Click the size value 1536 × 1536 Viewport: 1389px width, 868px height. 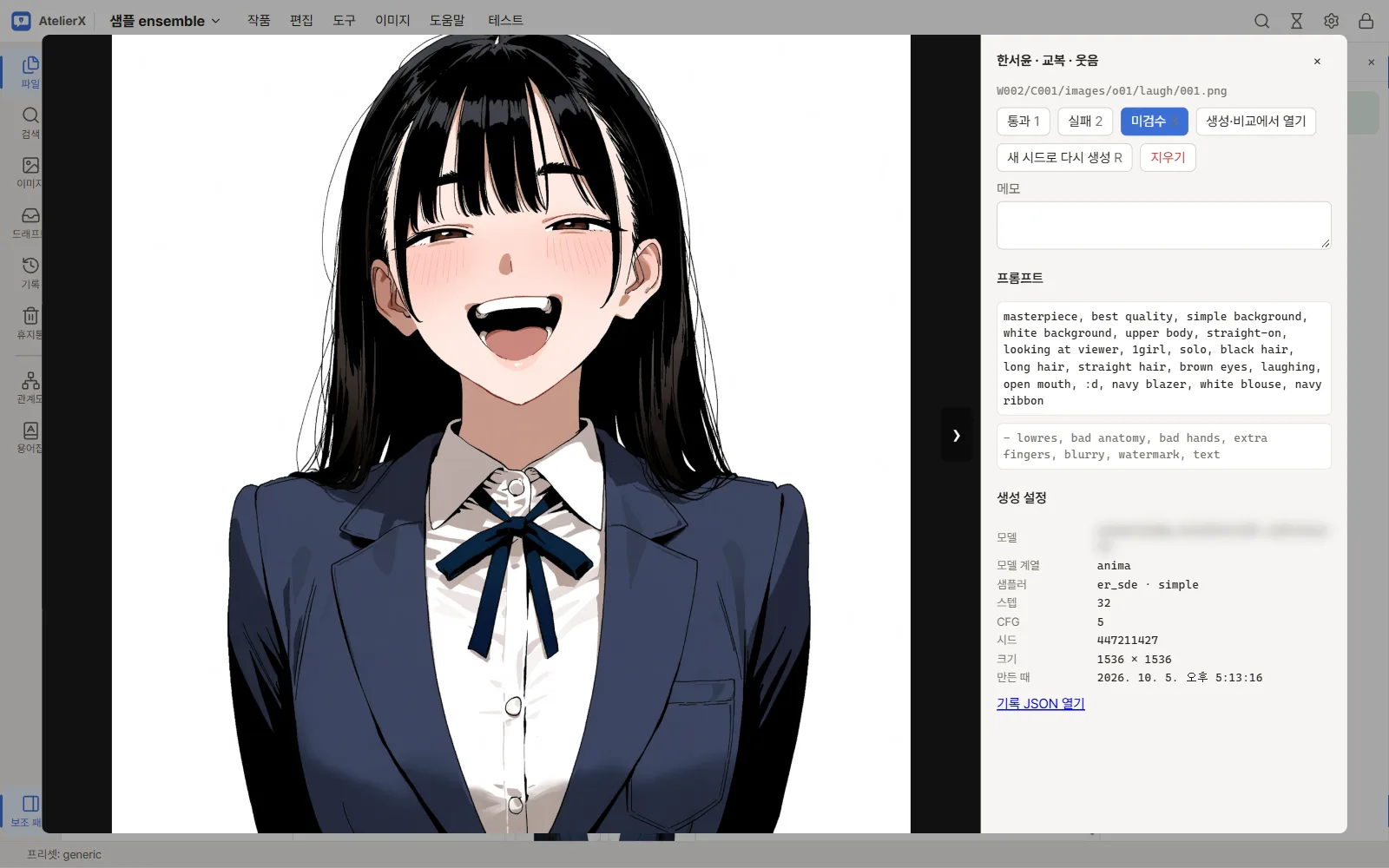[x=1134, y=660]
